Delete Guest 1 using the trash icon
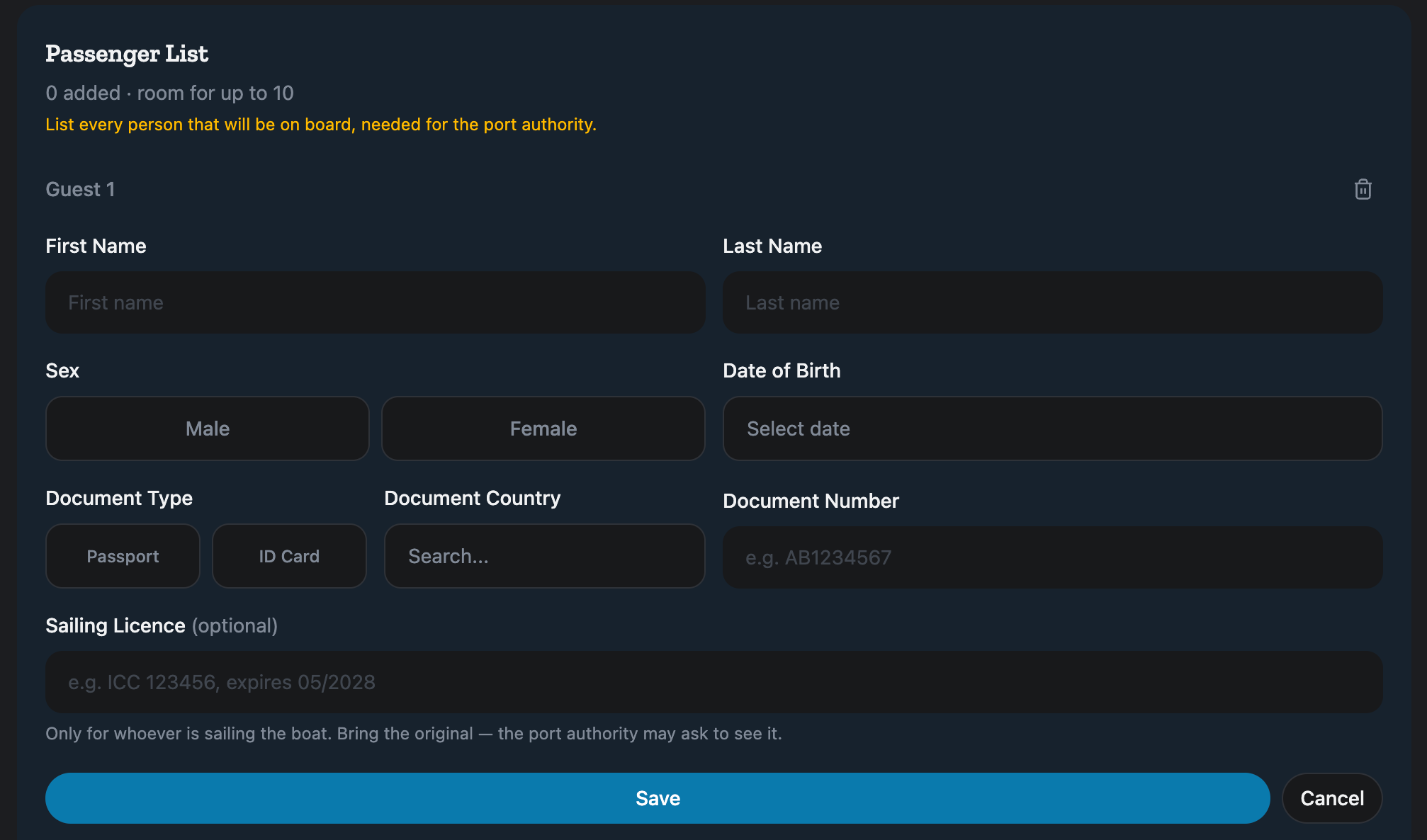 click(1363, 189)
